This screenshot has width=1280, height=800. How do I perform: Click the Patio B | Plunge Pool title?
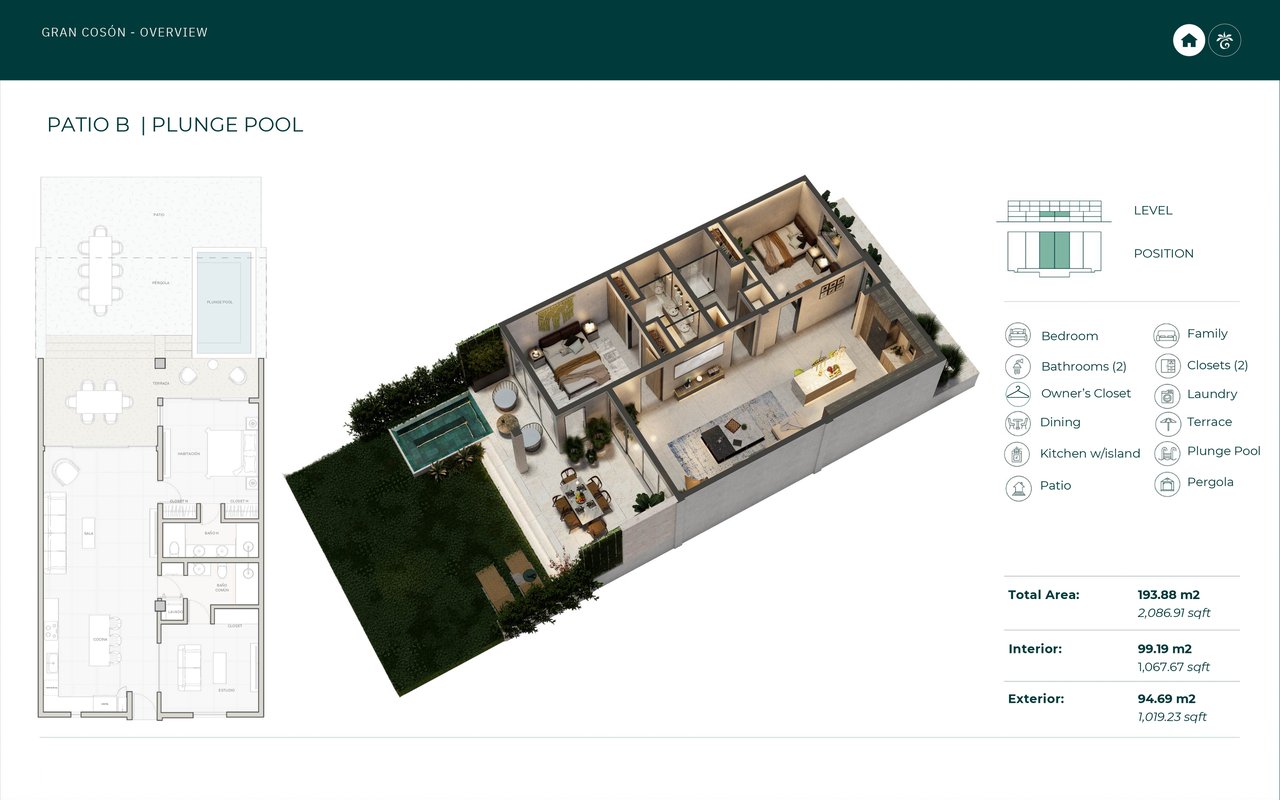click(175, 125)
